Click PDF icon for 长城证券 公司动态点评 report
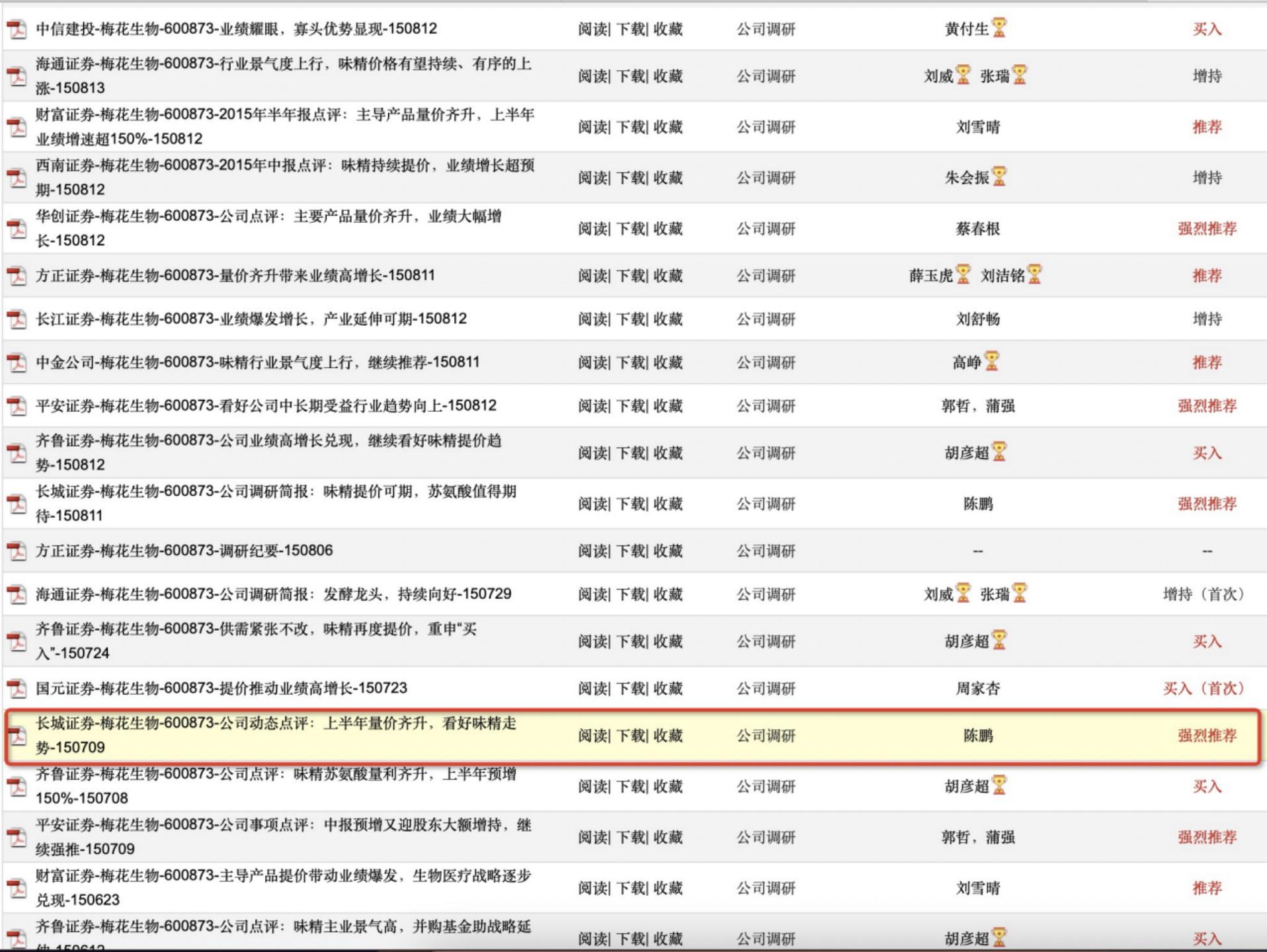Screen dimensions: 1267x952 (17, 736)
